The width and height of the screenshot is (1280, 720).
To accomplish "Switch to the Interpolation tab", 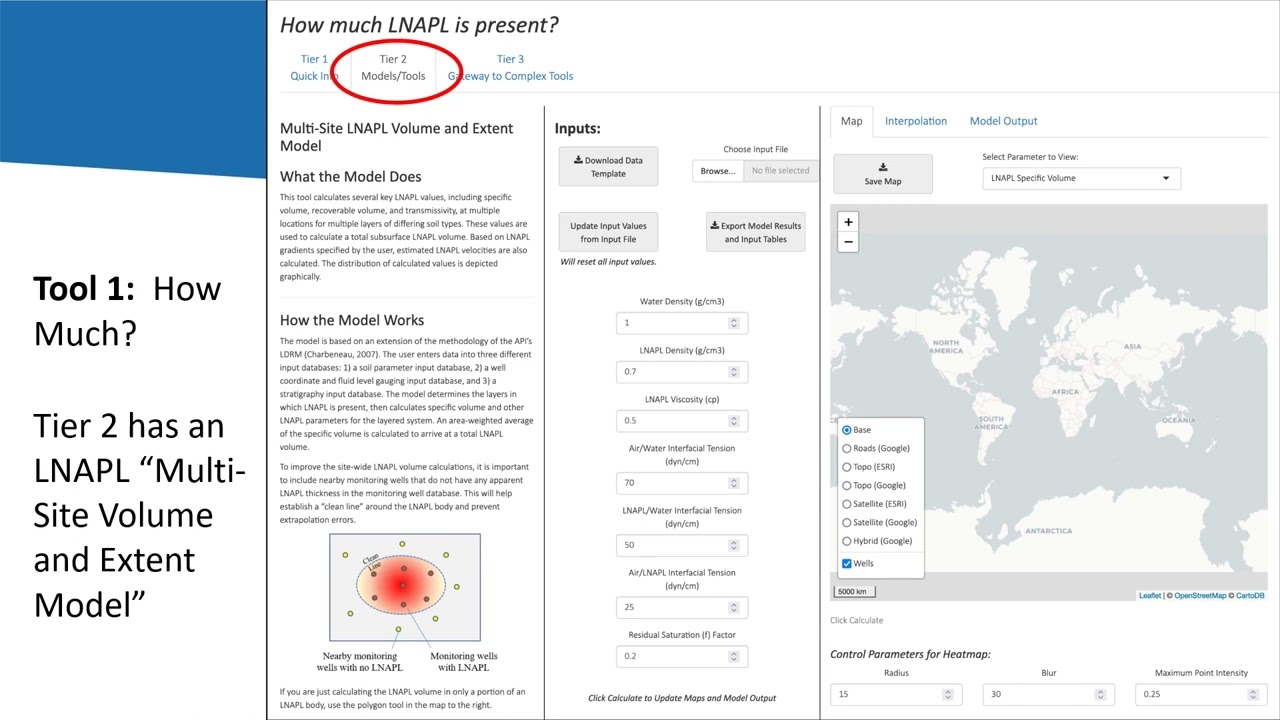I will click(915, 121).
